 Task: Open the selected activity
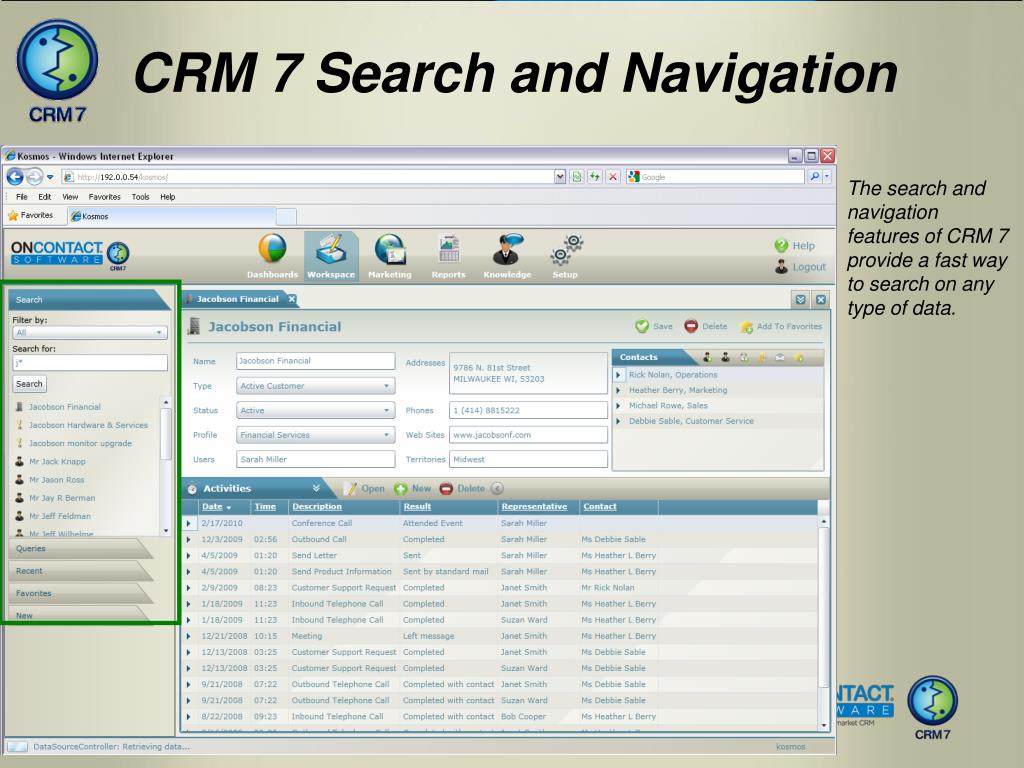[364, 488]
